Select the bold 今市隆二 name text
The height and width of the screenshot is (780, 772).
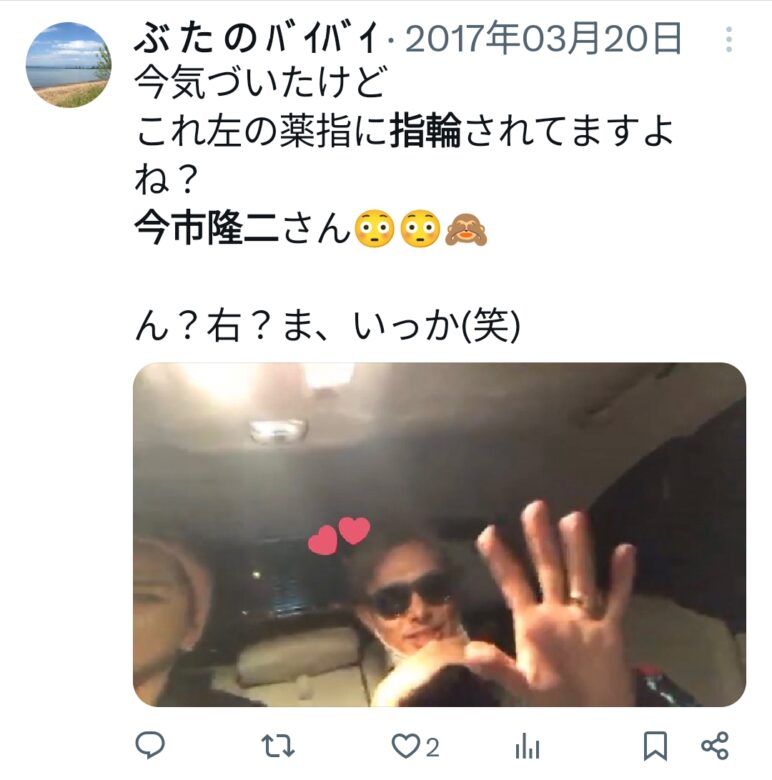[x=206, y=228]
